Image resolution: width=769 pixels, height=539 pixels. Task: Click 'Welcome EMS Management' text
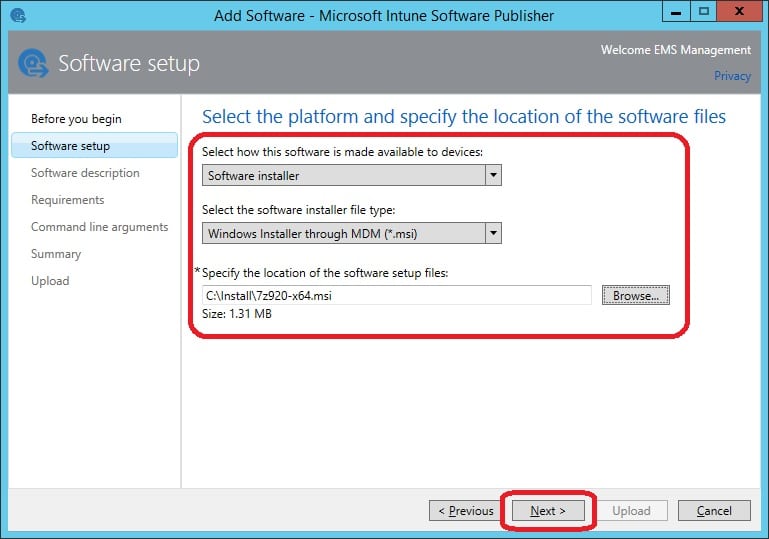coord(676,50)
